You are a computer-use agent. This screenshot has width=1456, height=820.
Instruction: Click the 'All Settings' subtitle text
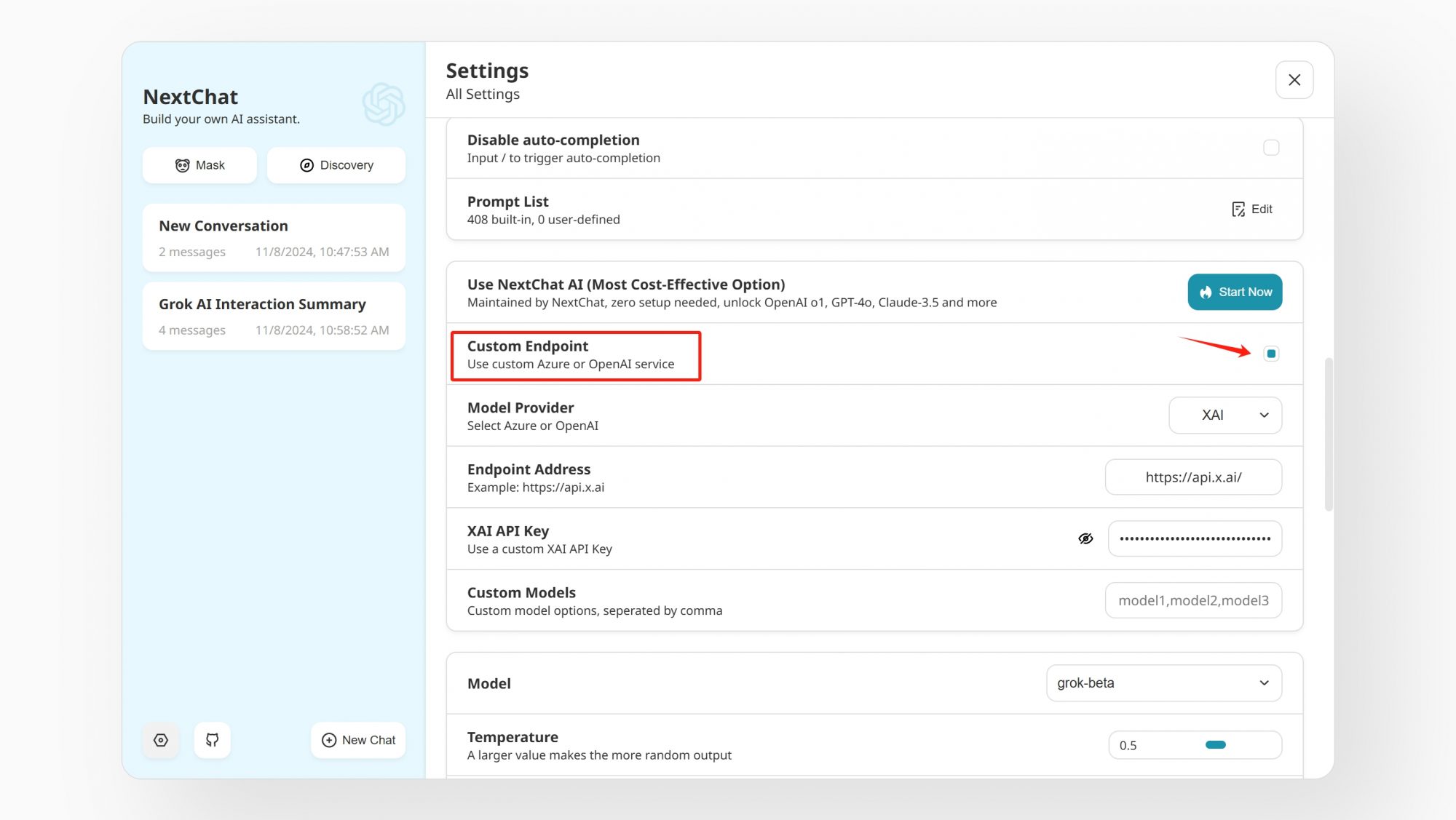point(483,95)
